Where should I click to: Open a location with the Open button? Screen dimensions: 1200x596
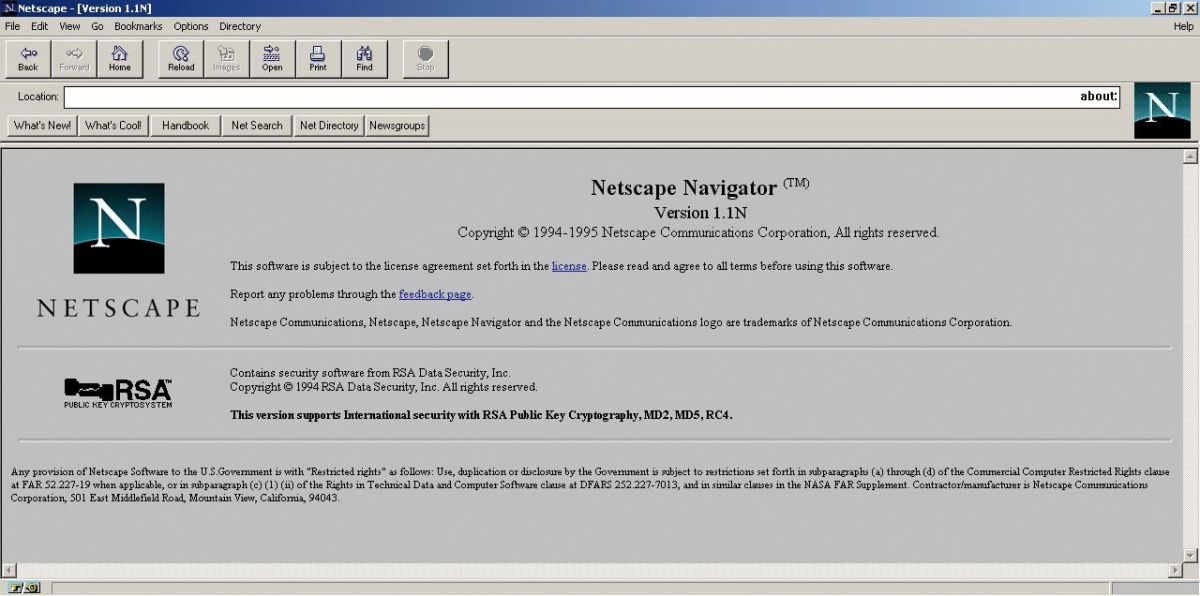[272, 59]
